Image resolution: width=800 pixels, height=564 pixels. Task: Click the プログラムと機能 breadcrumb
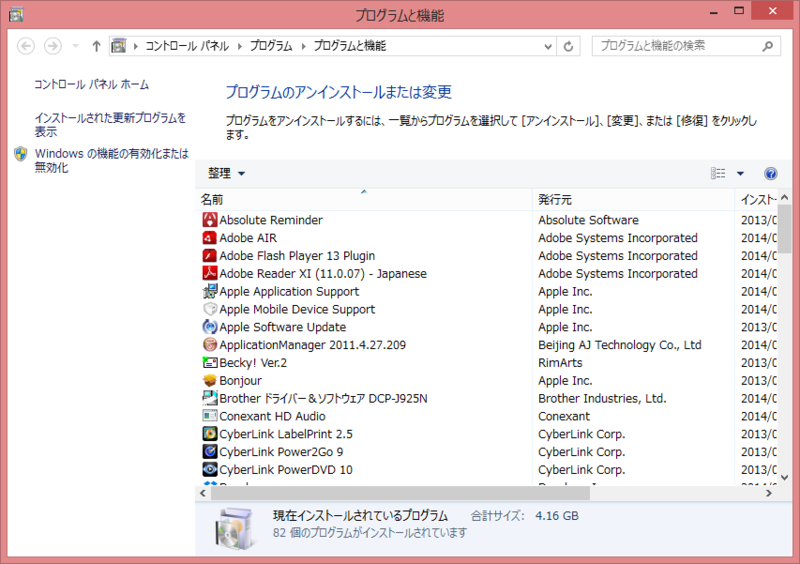point(349,46)
